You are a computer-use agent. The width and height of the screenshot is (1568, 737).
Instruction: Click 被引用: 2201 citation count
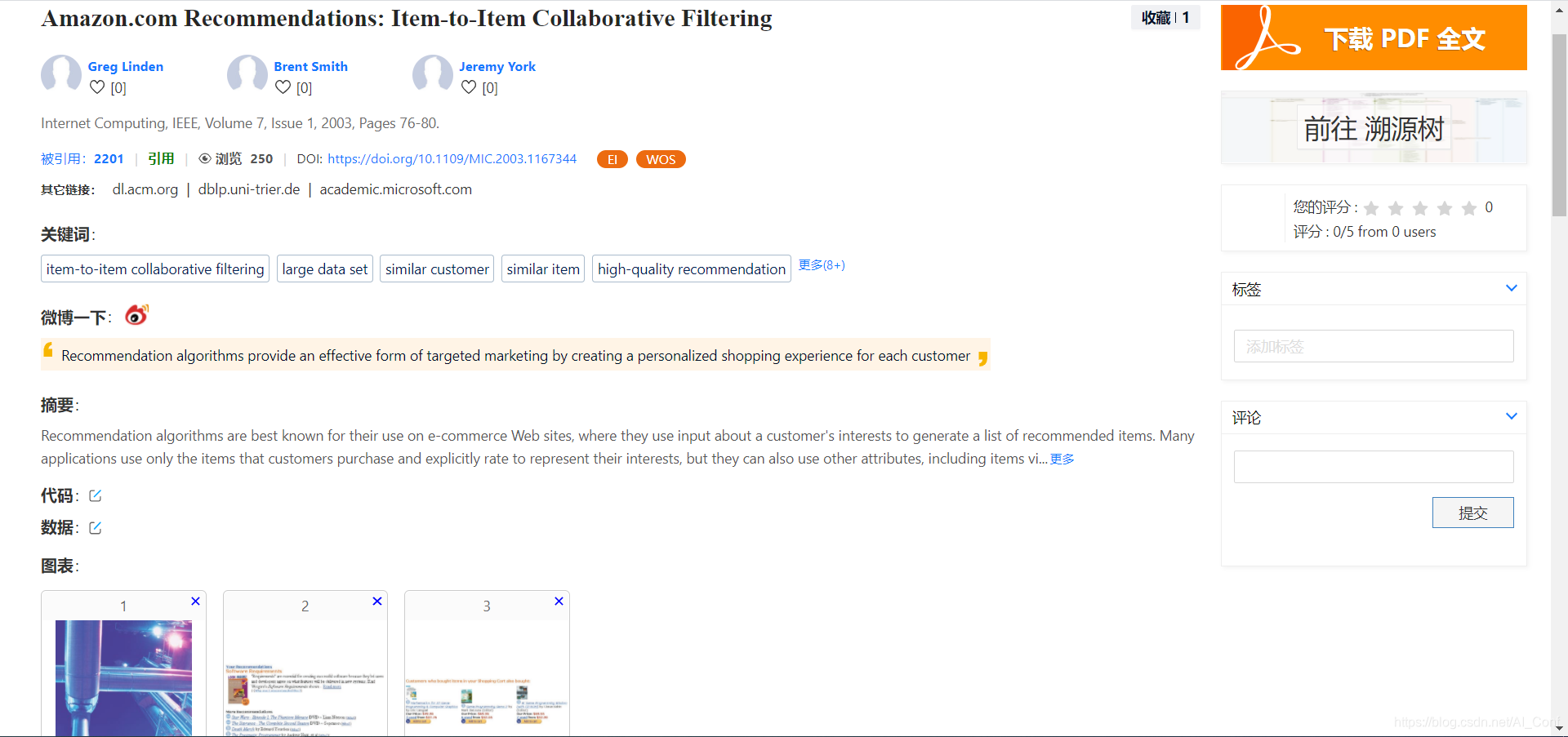click(82, 159)
